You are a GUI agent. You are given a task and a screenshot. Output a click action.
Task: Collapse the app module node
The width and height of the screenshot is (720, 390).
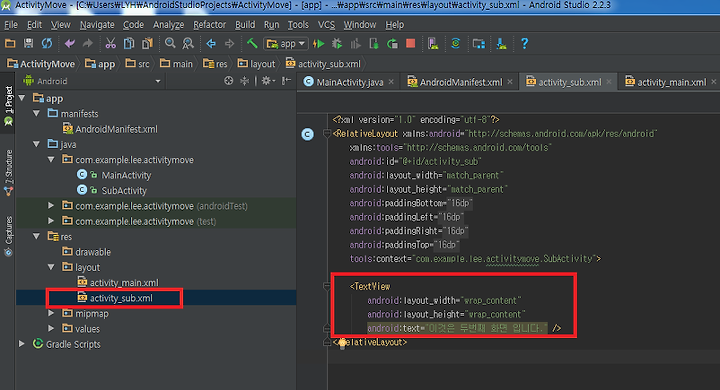coord(22,98)
